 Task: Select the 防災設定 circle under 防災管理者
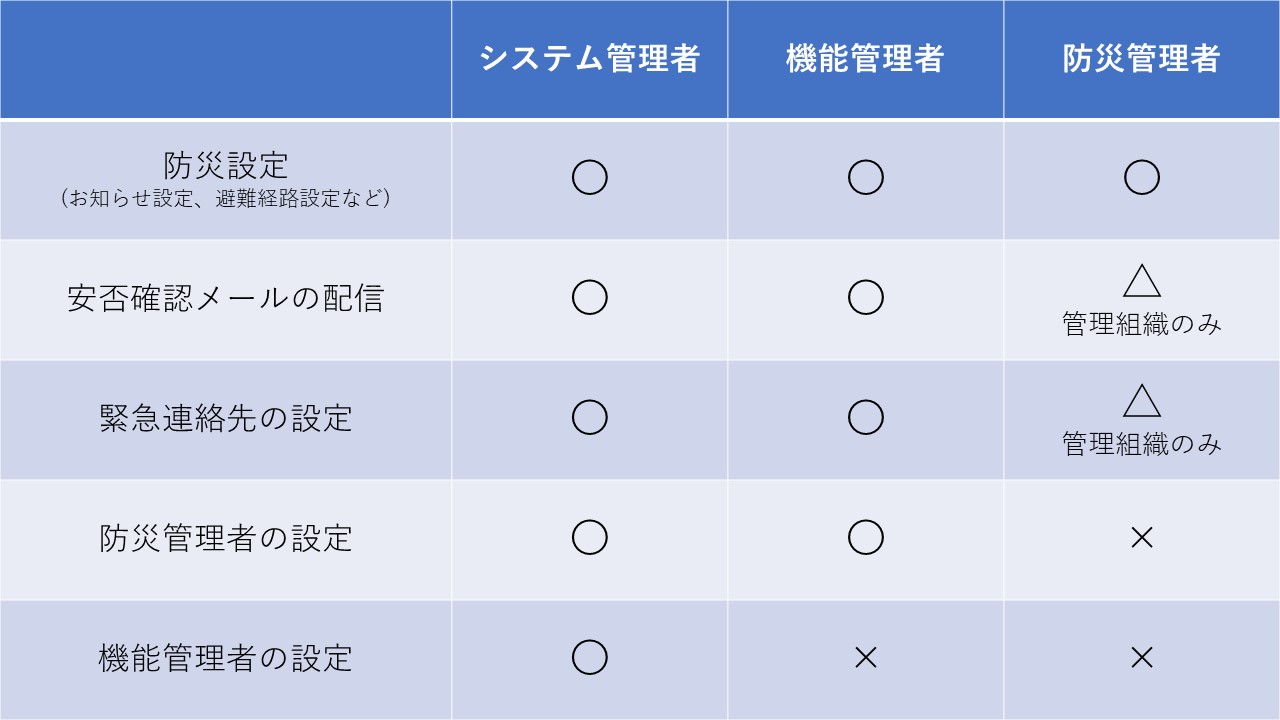tap(1141, 178)
